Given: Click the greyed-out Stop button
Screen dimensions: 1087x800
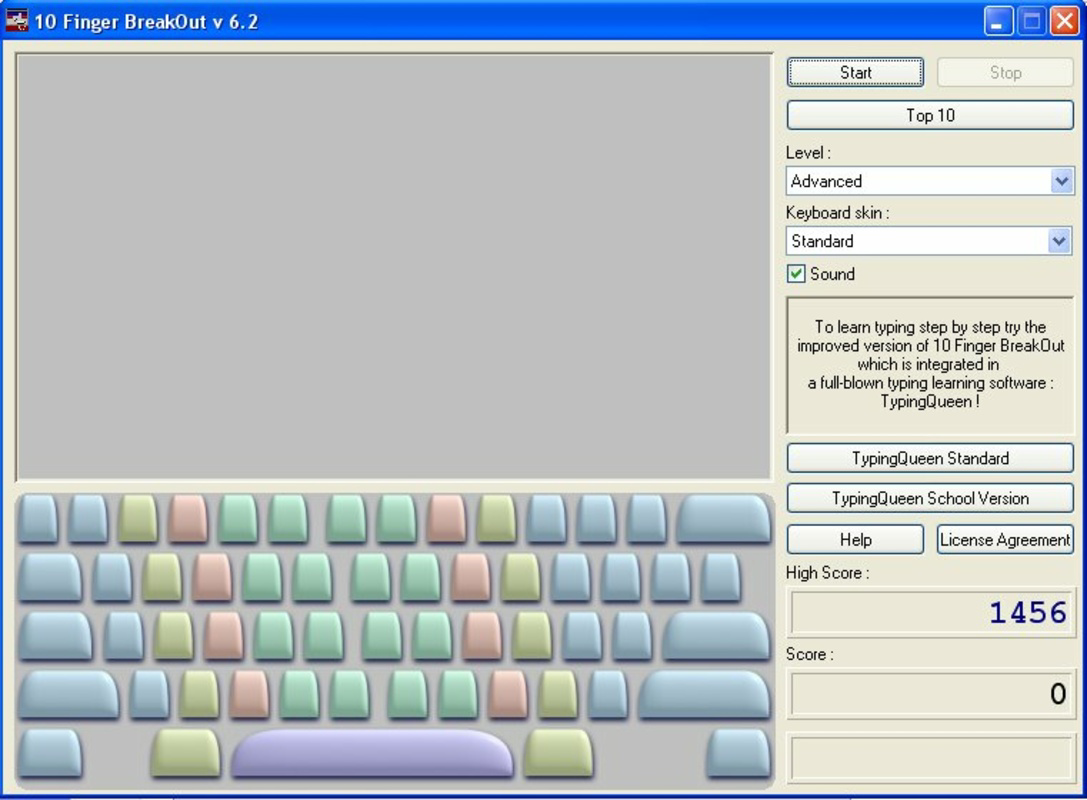Looking at the screenshot, I should pos(1005,73).
